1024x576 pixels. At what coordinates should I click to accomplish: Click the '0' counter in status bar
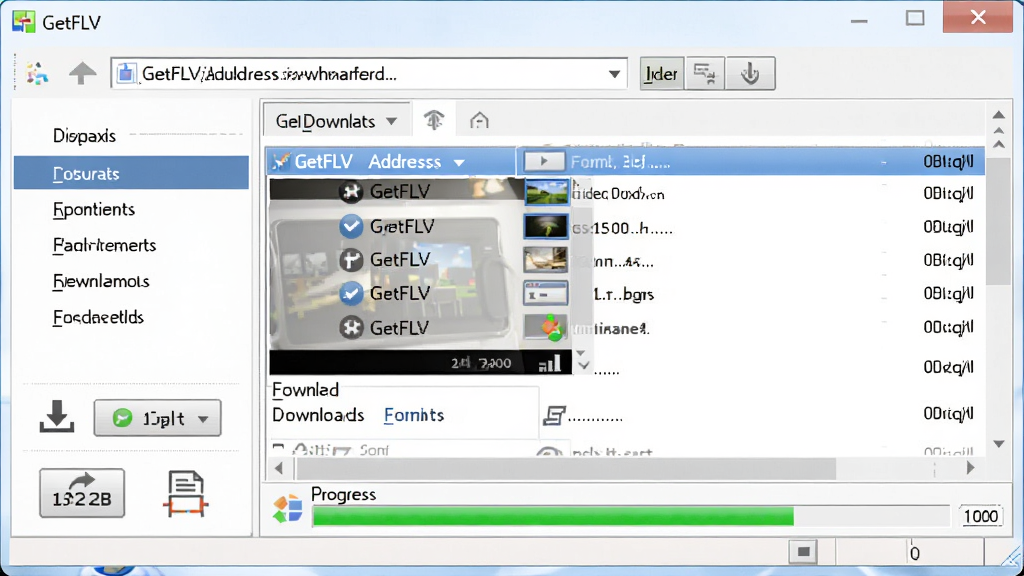point(915,554)
